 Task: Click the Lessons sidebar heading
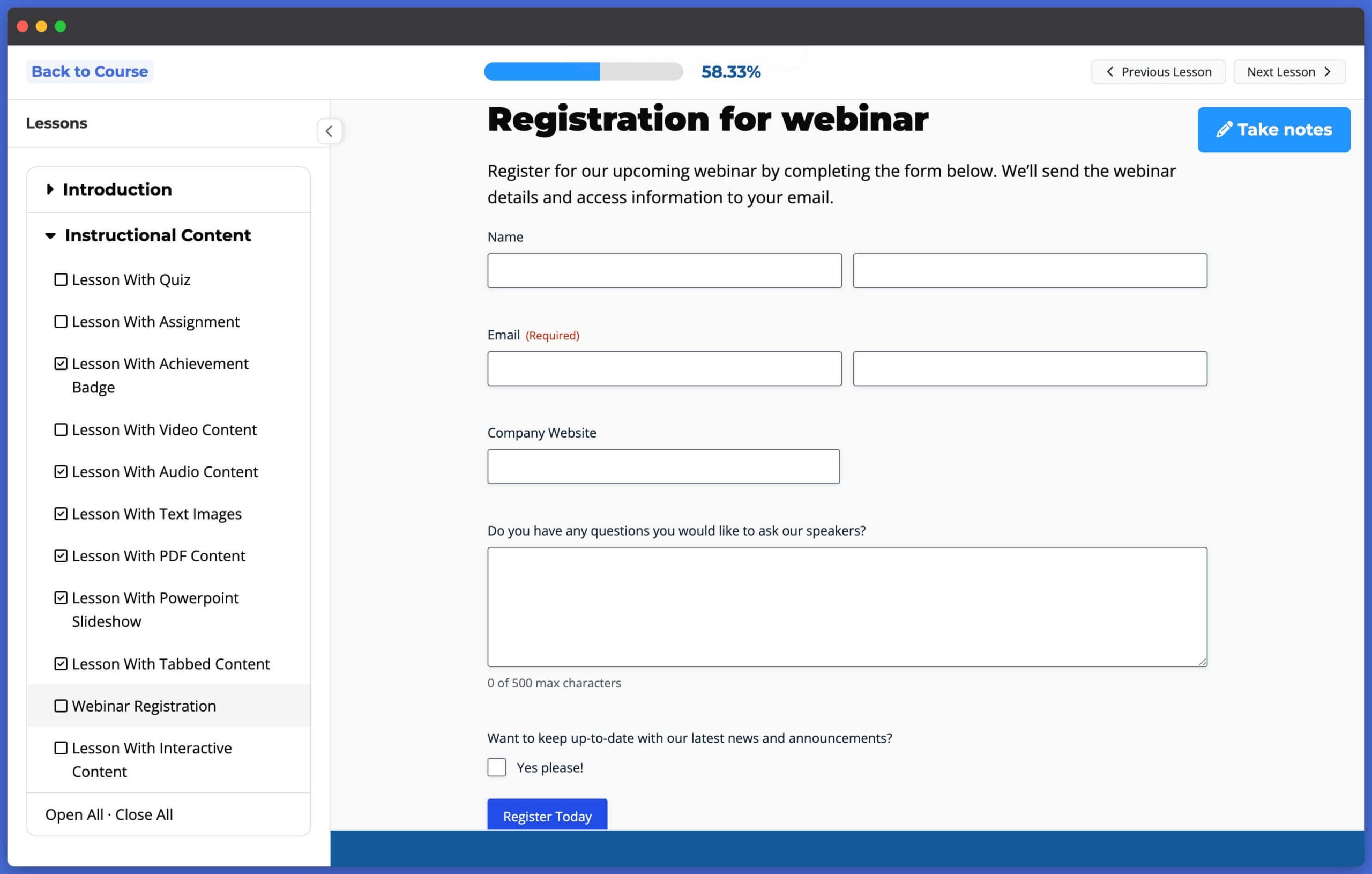click(x=56, y=123)
